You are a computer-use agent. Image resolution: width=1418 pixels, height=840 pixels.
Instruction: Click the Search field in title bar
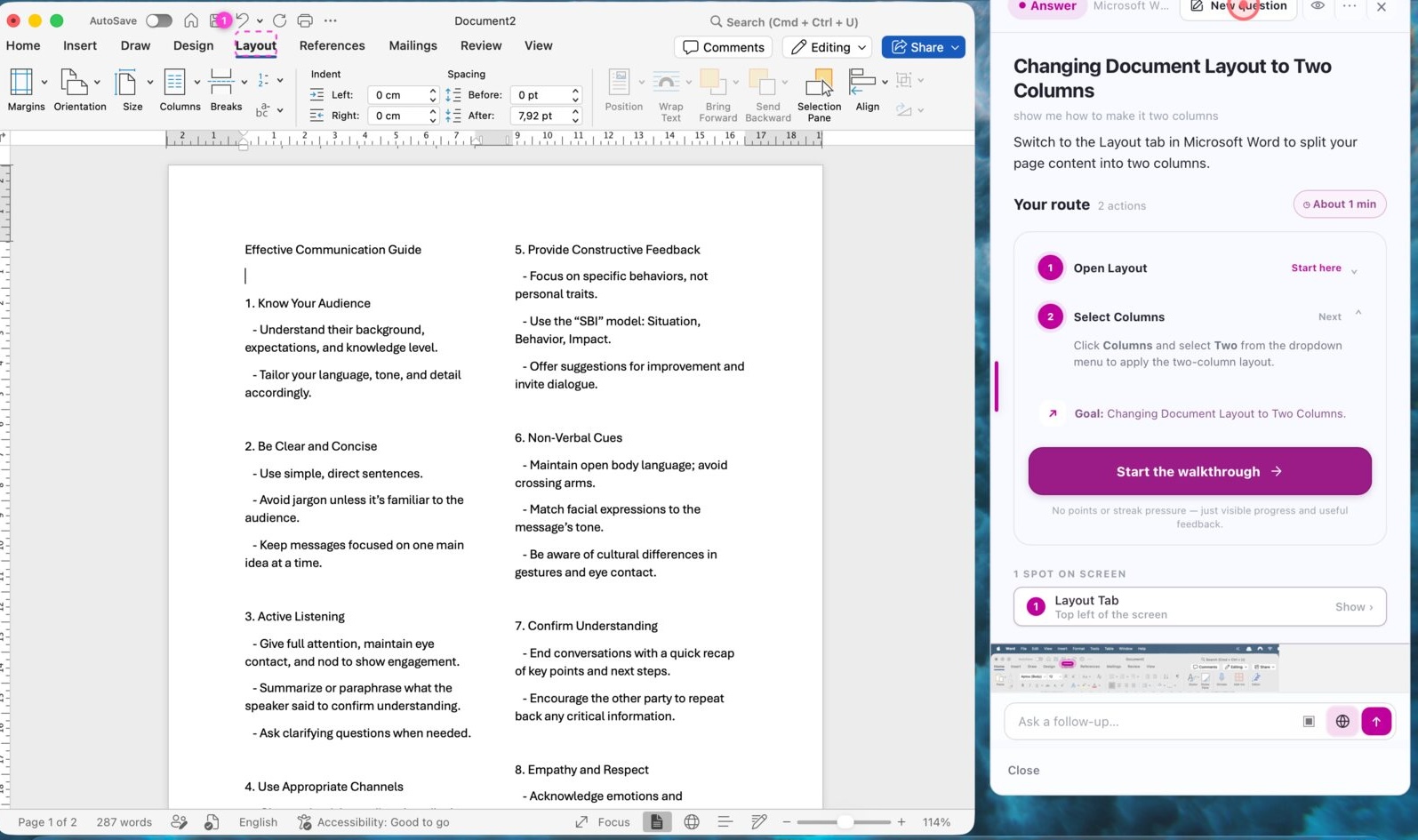click(784, 21)
